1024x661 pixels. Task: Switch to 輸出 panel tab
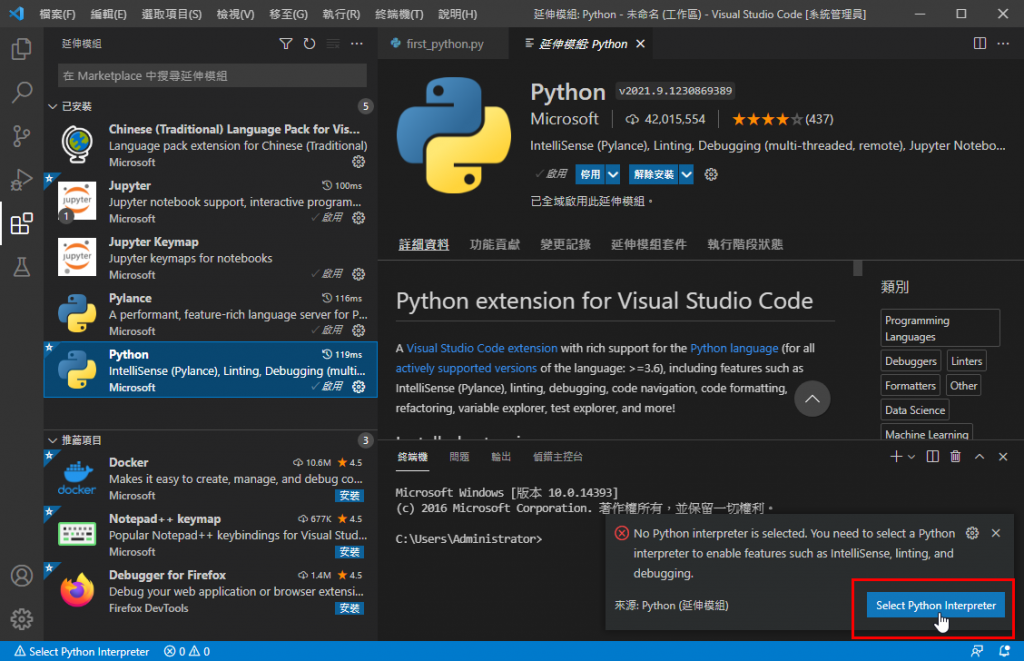pyautogui.click(x=501, y=457)
